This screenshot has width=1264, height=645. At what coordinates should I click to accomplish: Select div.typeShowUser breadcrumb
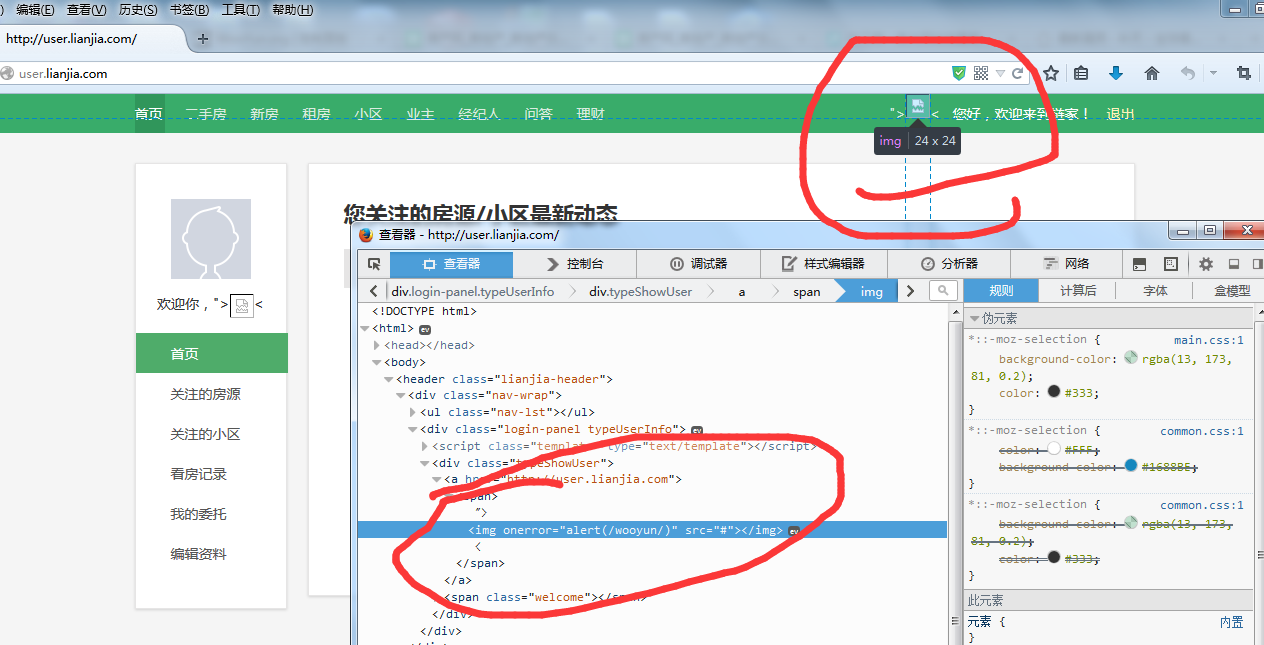pyautogui.click(x=640, y=291)
